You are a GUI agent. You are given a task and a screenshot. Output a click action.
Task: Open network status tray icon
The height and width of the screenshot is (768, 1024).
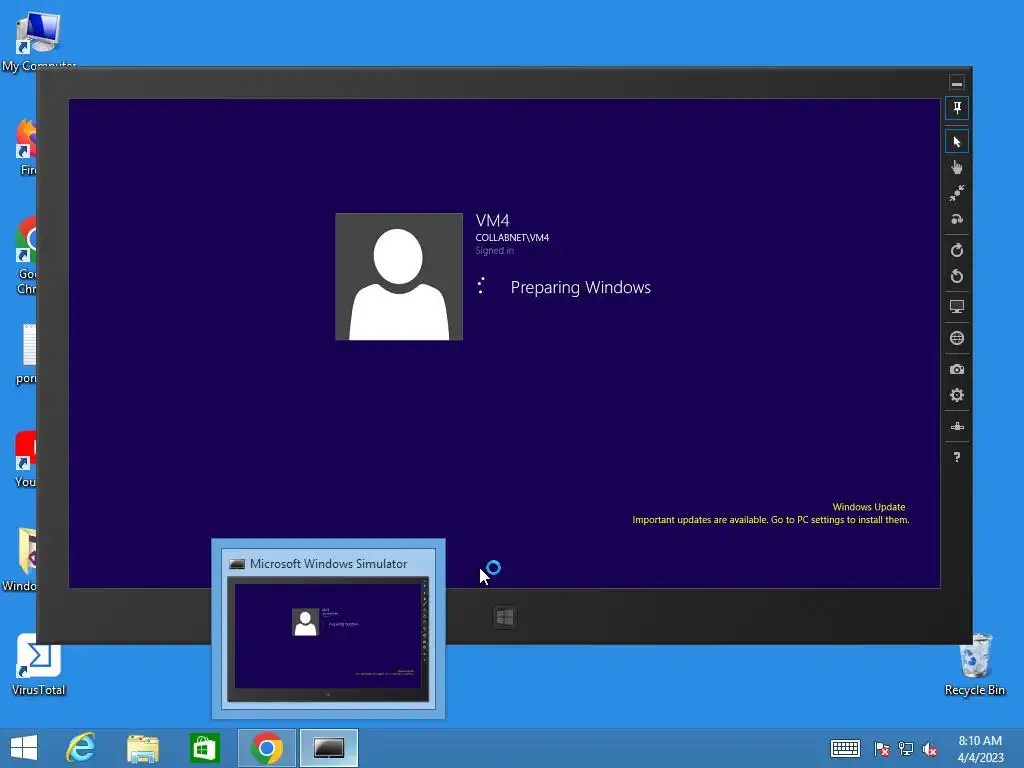906,749
